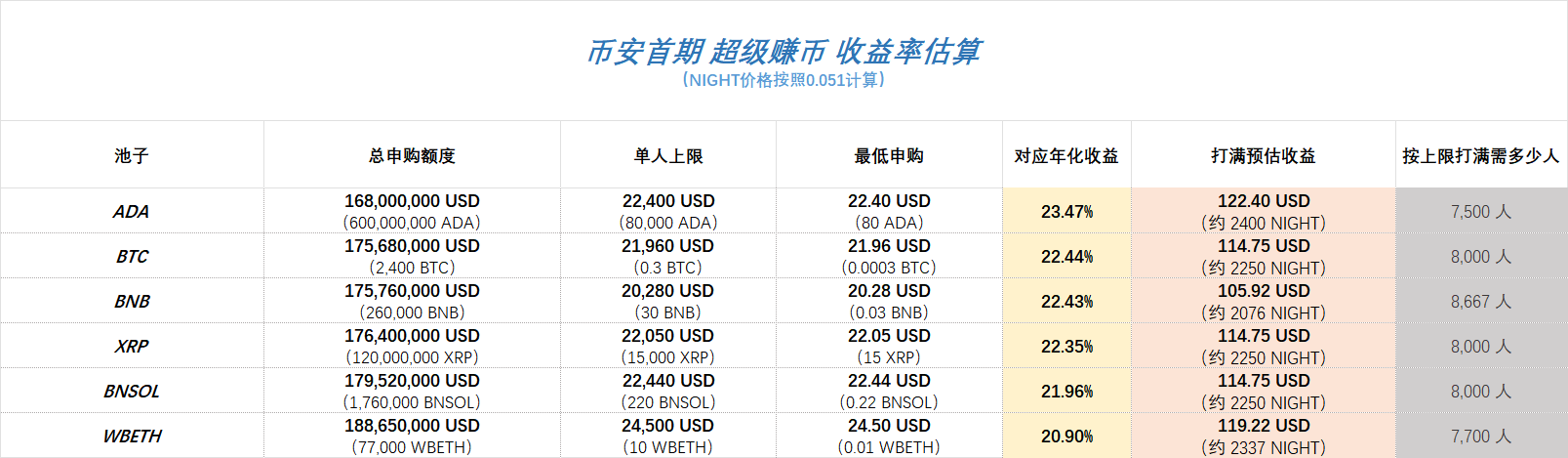Select the 最低申购 column header
This screenshot has height=458, width=1568.
pos(889,155)
